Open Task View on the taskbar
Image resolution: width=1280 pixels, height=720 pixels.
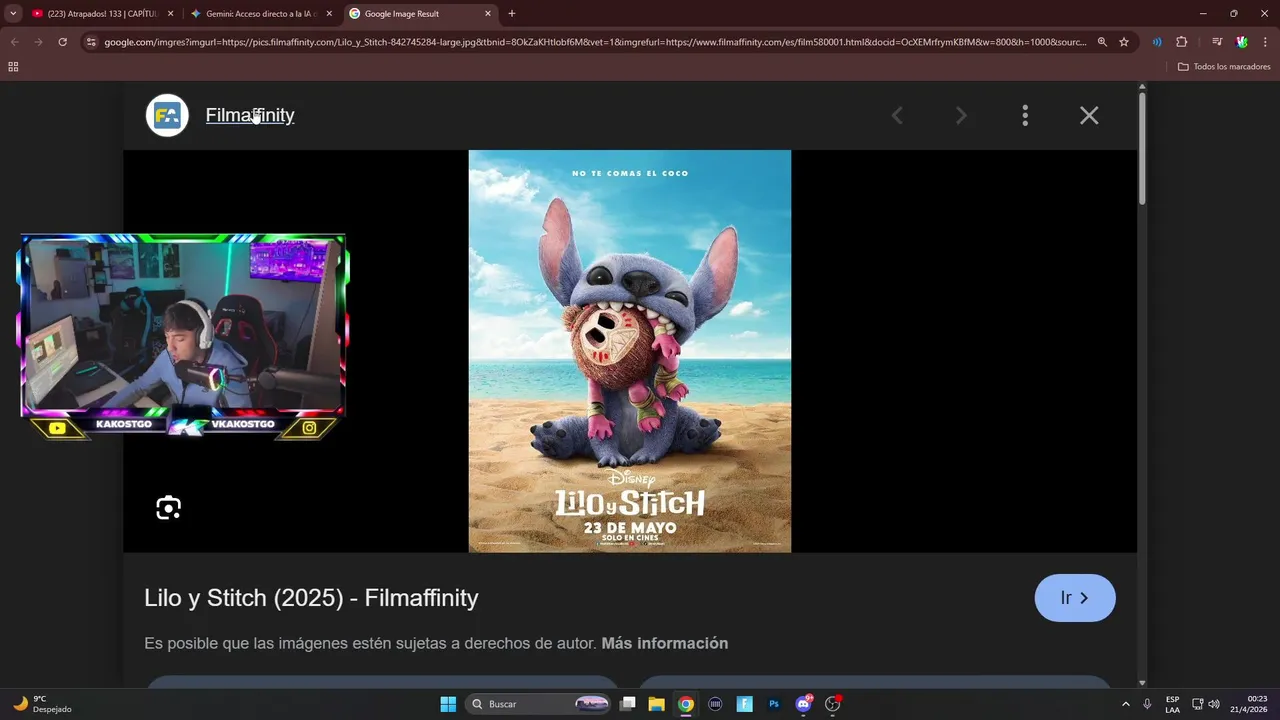(628, 704)
